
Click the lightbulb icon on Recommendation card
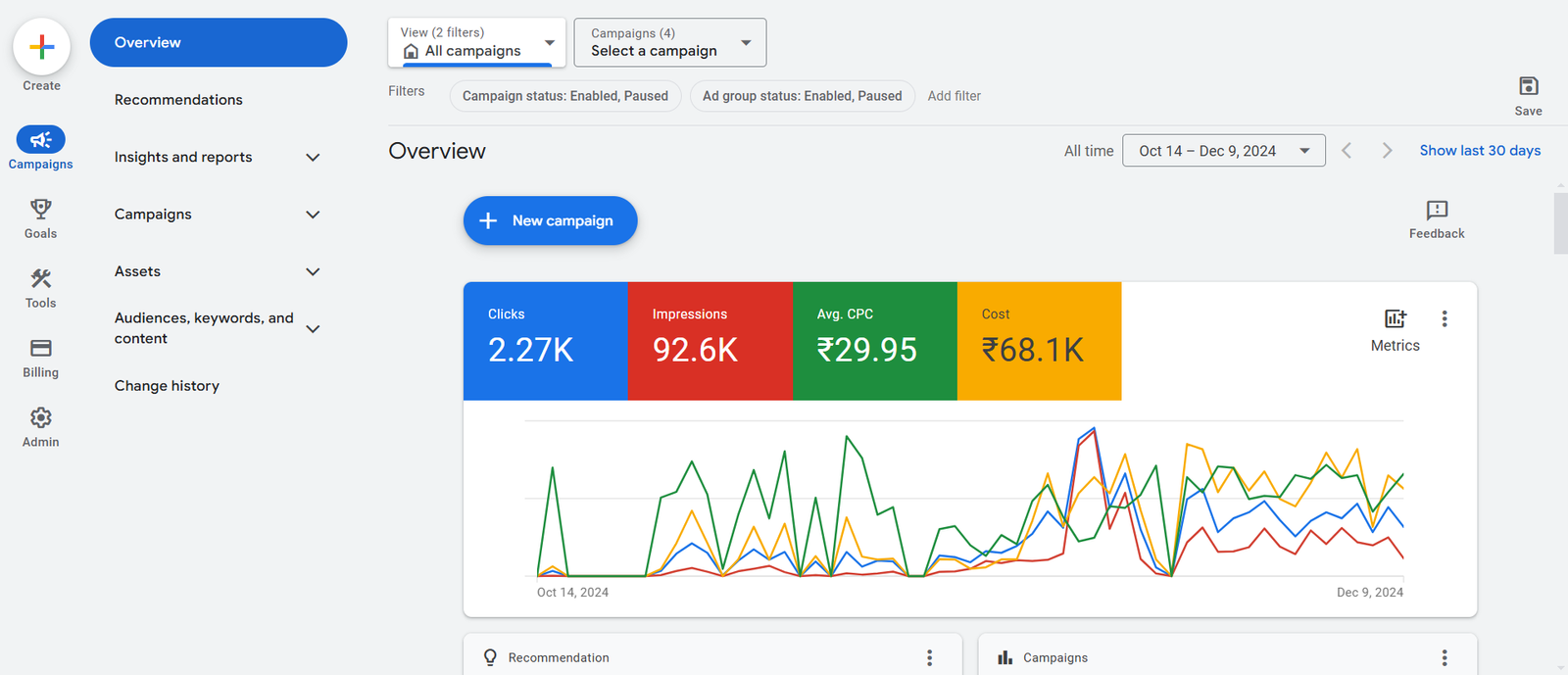pyautogui.click(x=490, y=657)
